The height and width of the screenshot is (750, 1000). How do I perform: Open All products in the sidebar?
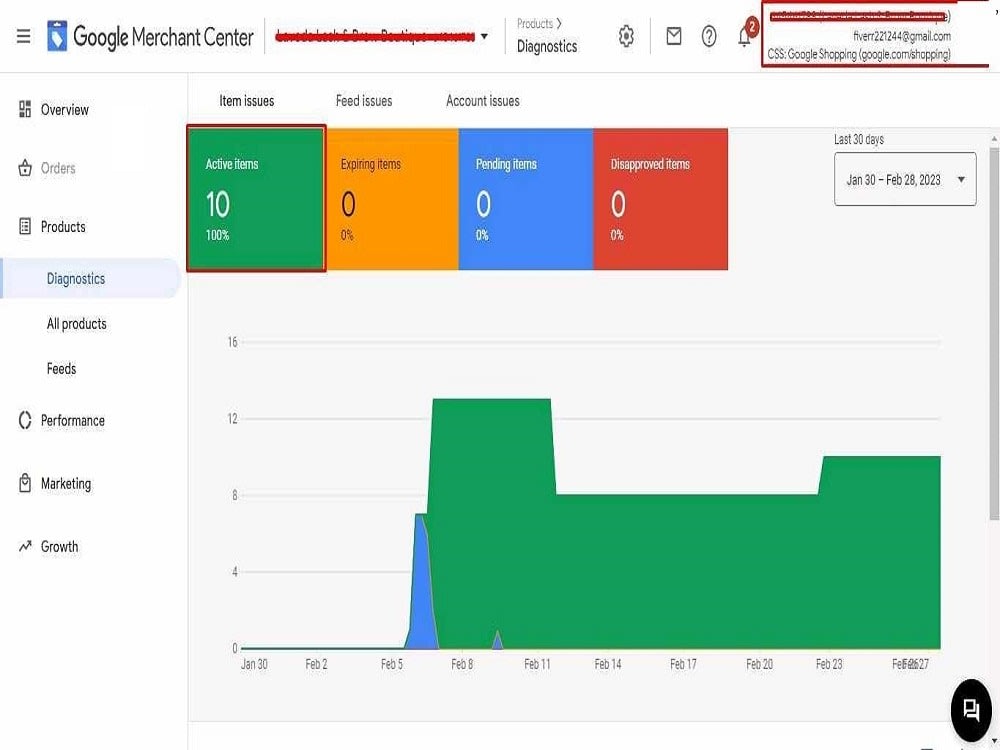point(77,324)
